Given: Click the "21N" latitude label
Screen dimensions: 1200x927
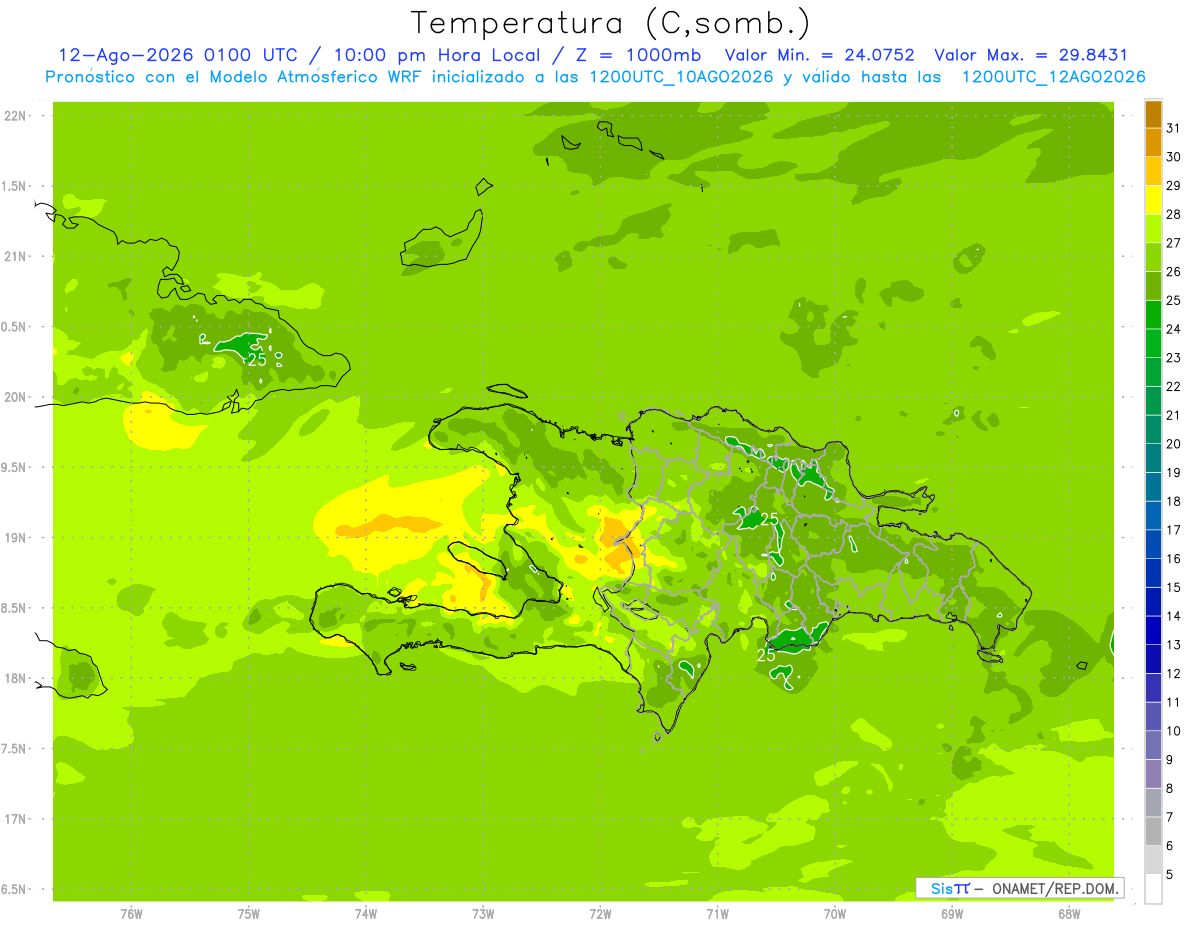Looking at the screenshot, I should (x=17, y=256).
